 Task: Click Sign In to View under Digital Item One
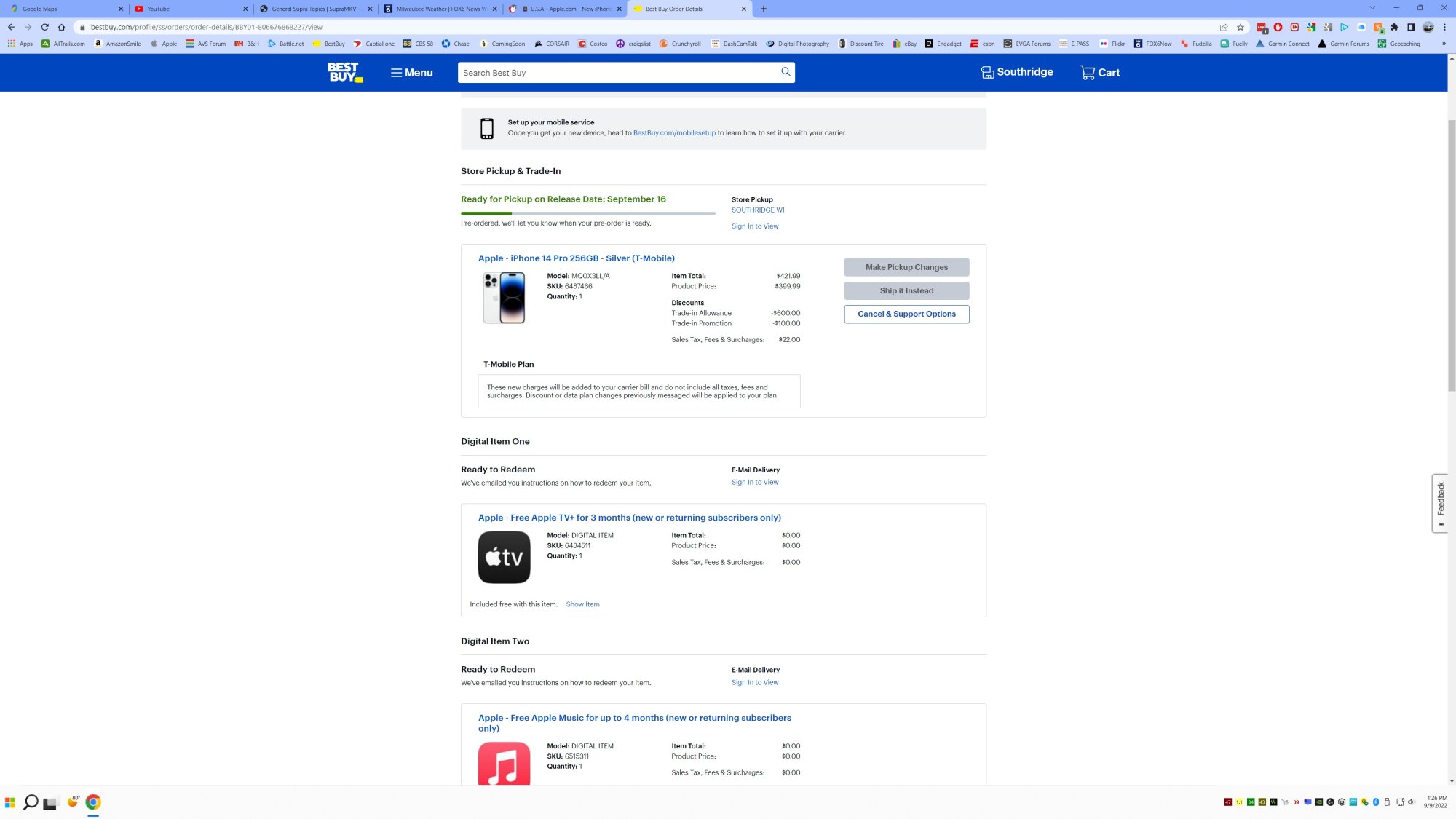click(x=755, y=483)
